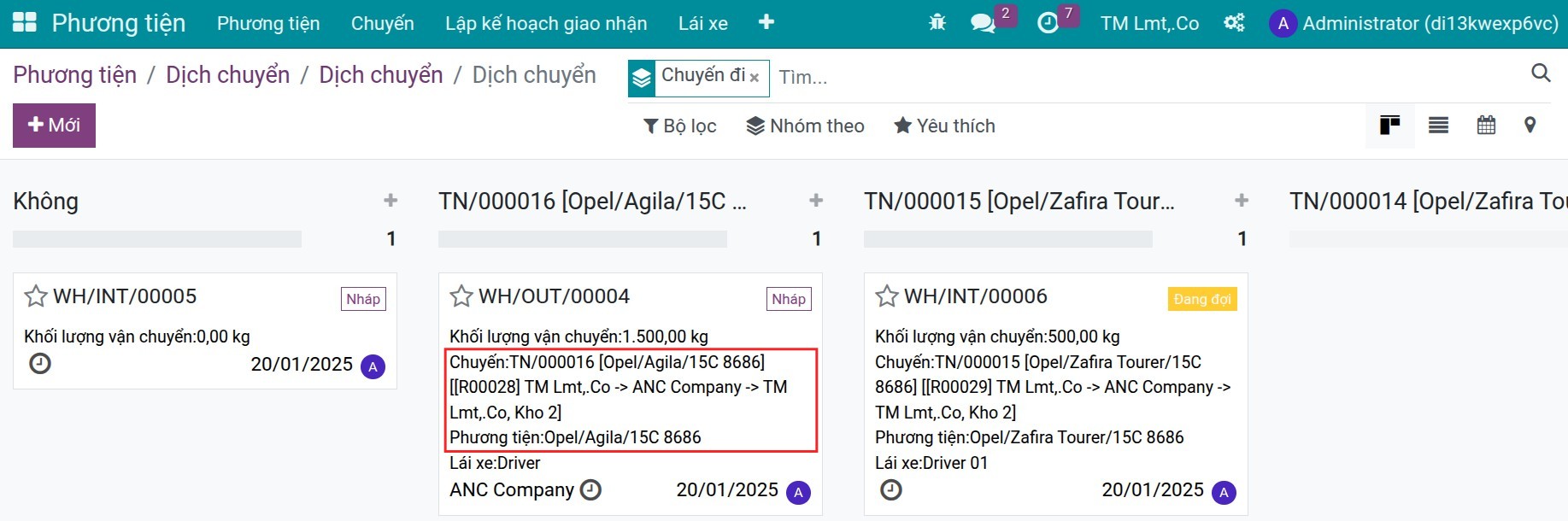Click the Mới new button
The width and height of the screenshot is (1568, 521).
click(54, 126)
